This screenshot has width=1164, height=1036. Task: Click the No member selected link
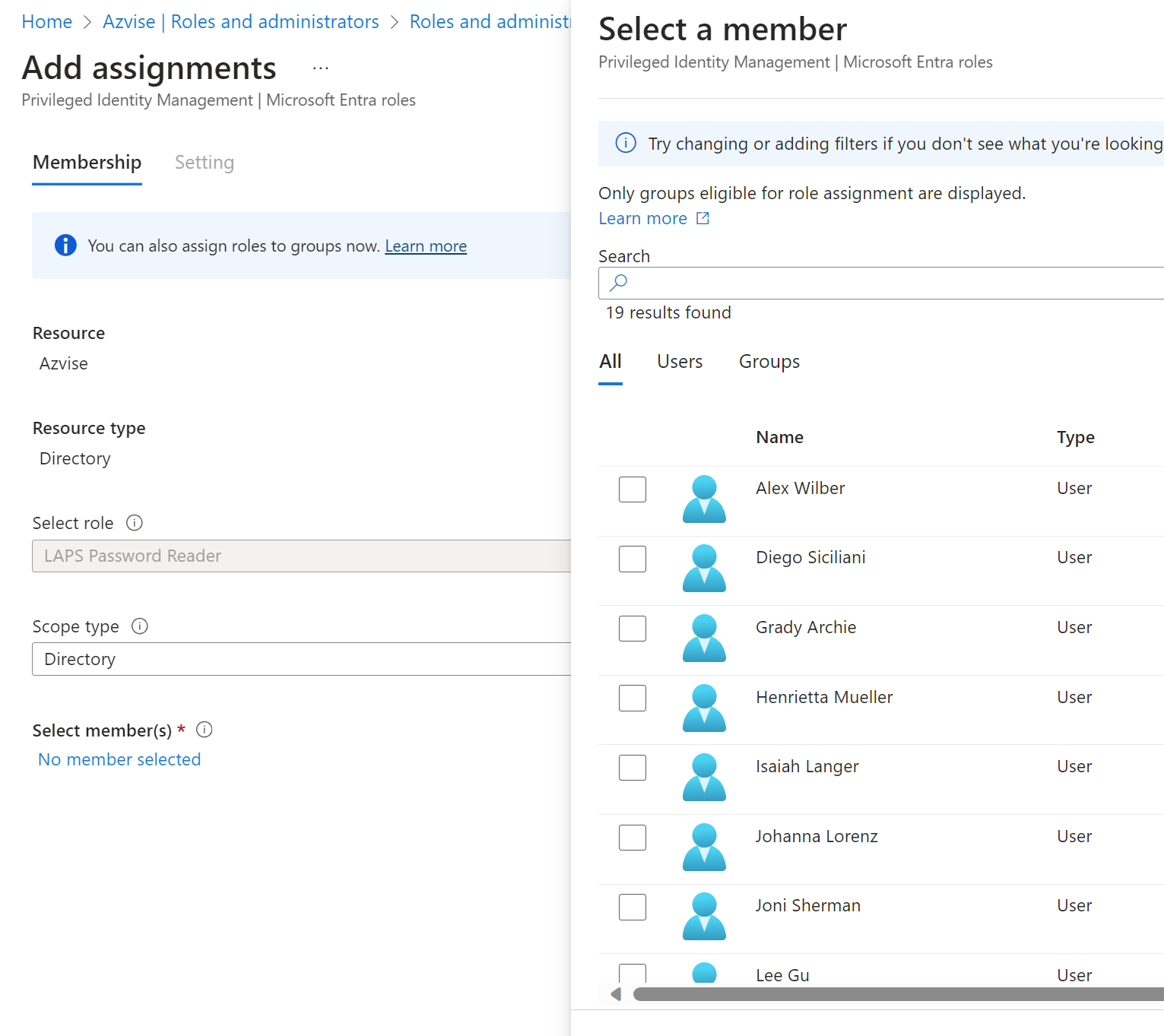(119, 759)
